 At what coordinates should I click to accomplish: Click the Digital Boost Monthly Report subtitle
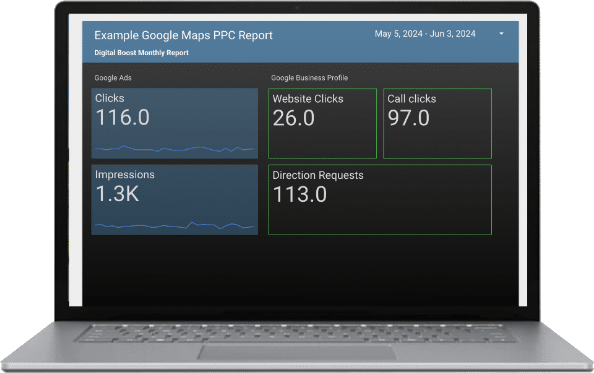pos(141,53)
